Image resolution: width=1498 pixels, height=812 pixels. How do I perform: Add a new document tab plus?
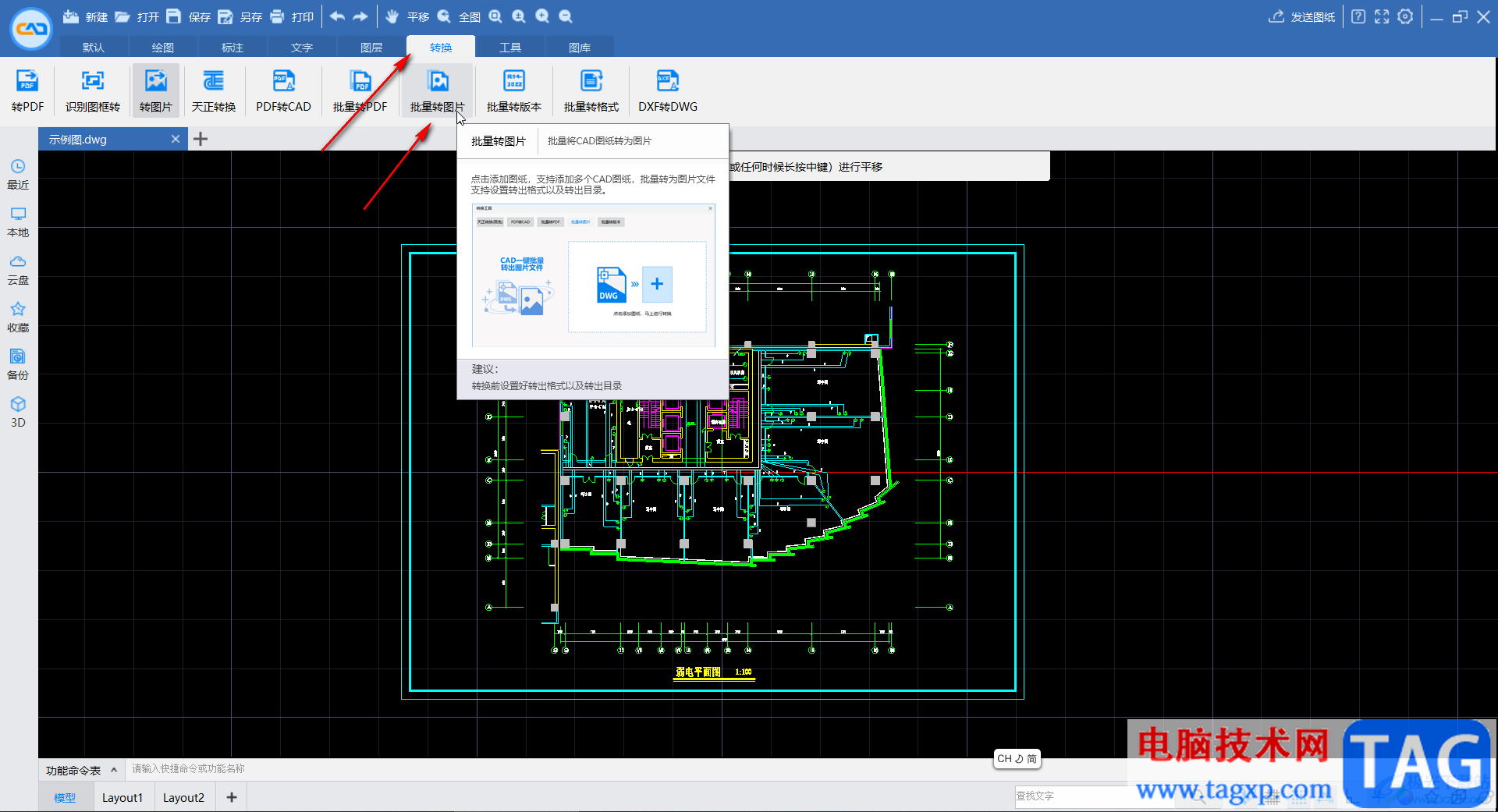pos(201,139)
